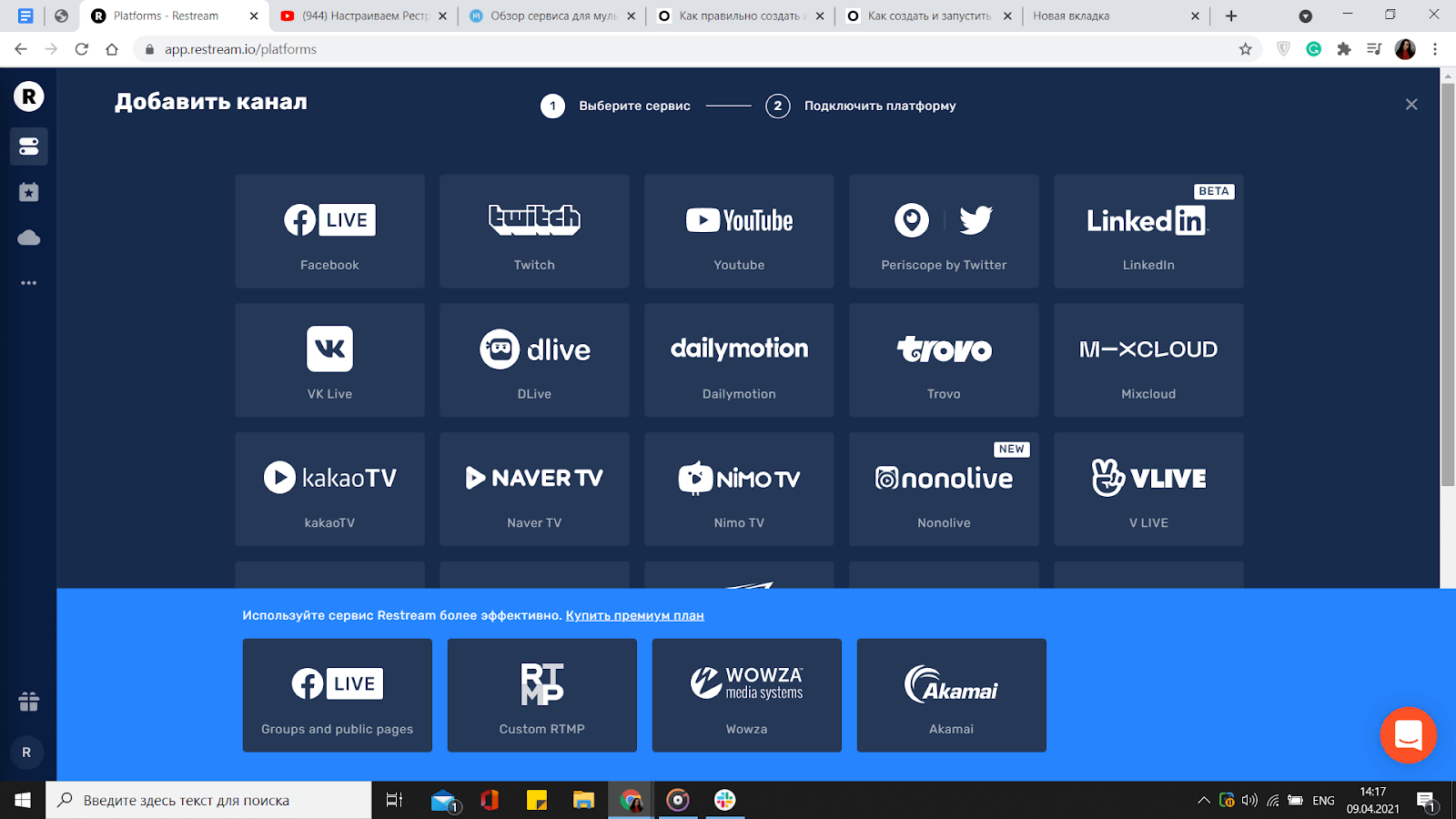Open the orange chat support bubble

coord(1408,735)
